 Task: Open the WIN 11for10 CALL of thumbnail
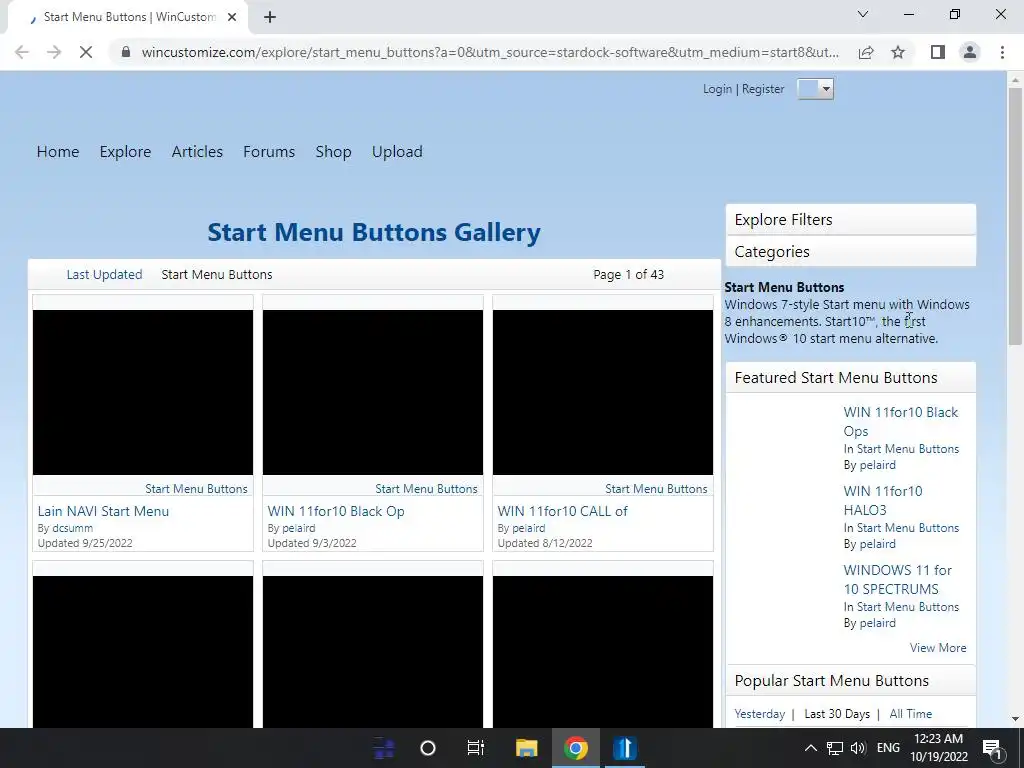(x=603, y=392)
